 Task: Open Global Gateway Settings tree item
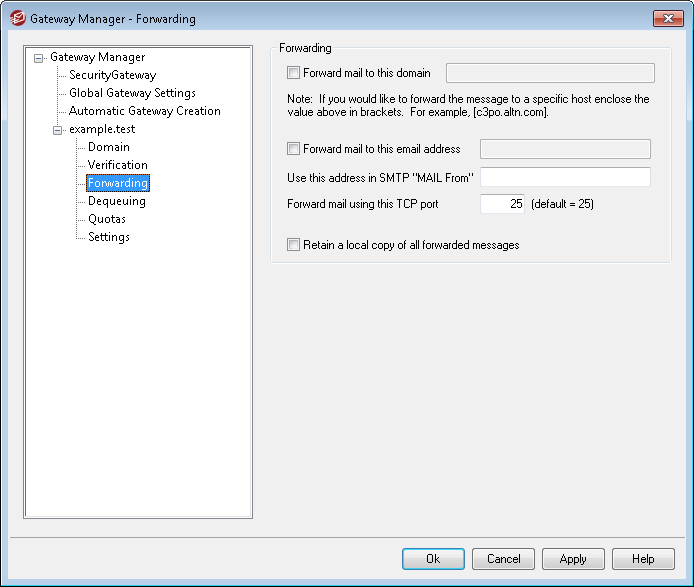pyautogui.click(x=132, y=93)
